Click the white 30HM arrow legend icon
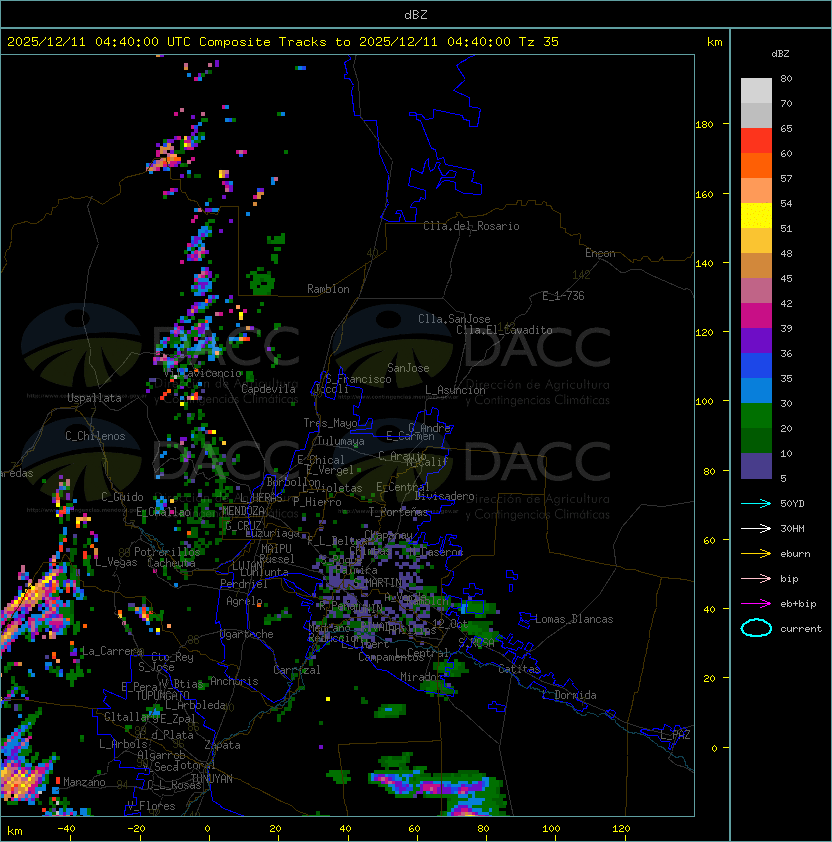The height and width of the screenshot is (842, 832). pos(756,529)
